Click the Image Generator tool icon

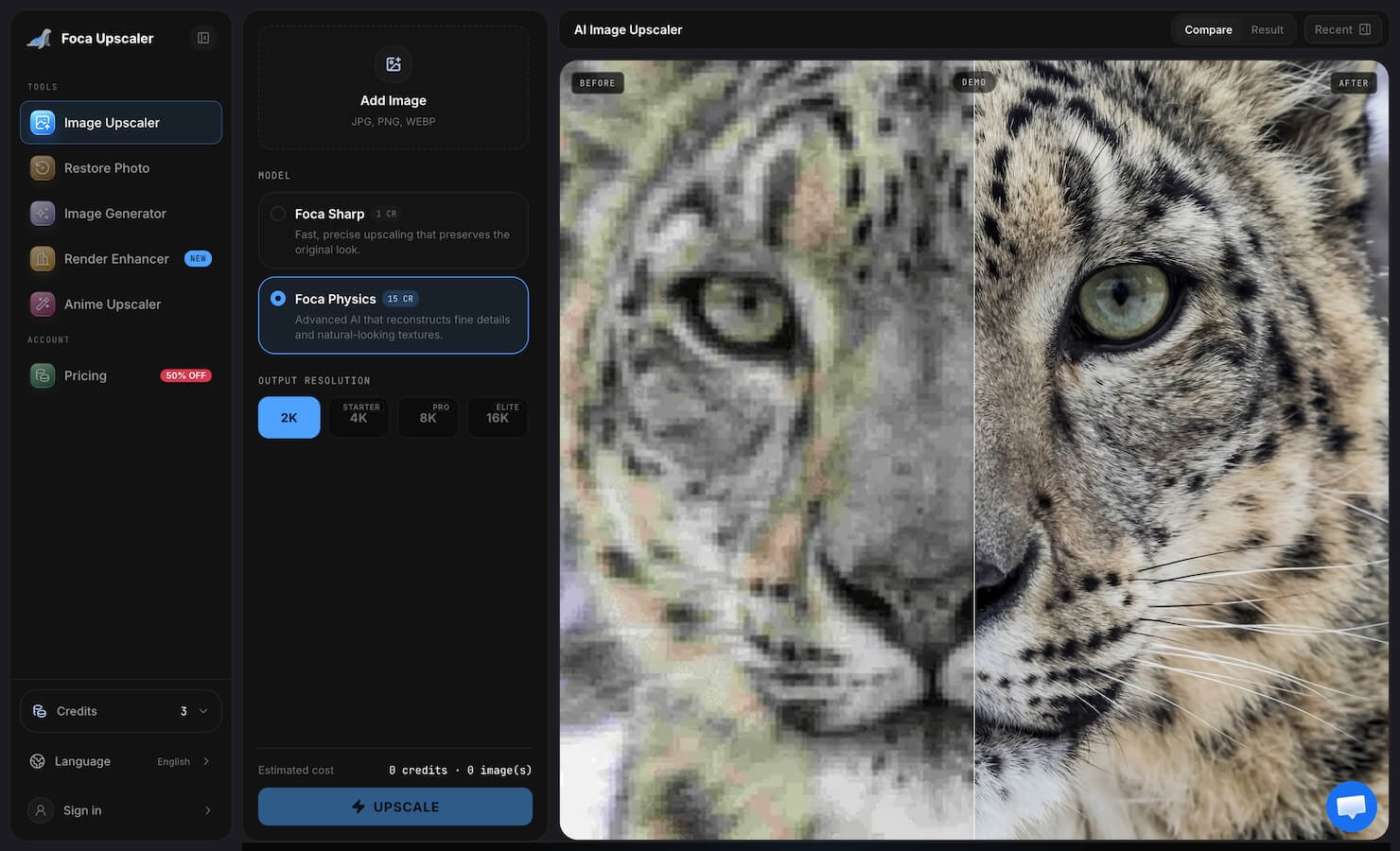tap(43, 214)
